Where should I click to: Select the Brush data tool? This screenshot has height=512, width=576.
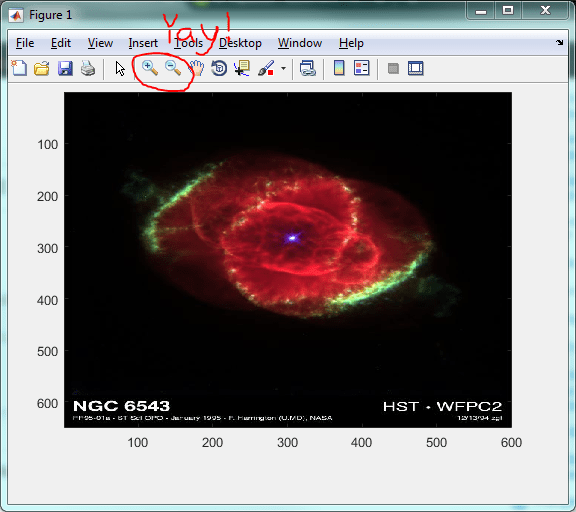point(266,68)
